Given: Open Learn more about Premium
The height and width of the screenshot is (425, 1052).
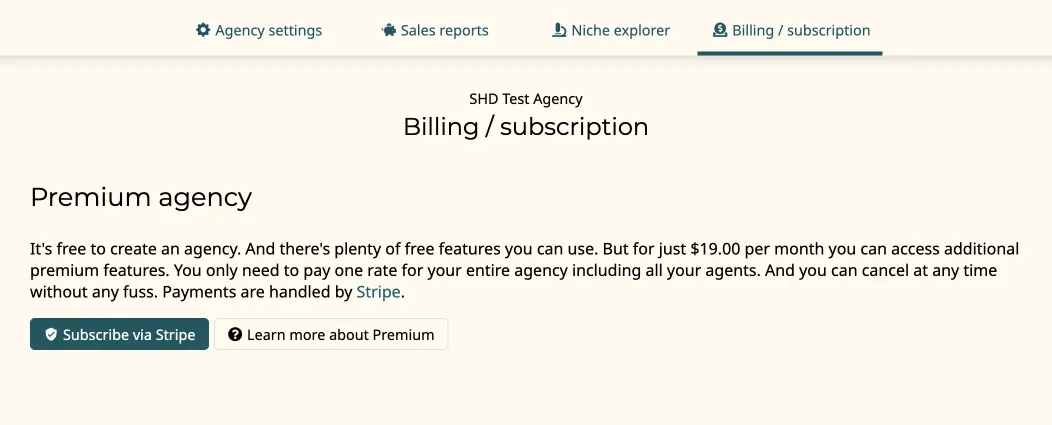Looking at the screenshot, I should point(331,334).
